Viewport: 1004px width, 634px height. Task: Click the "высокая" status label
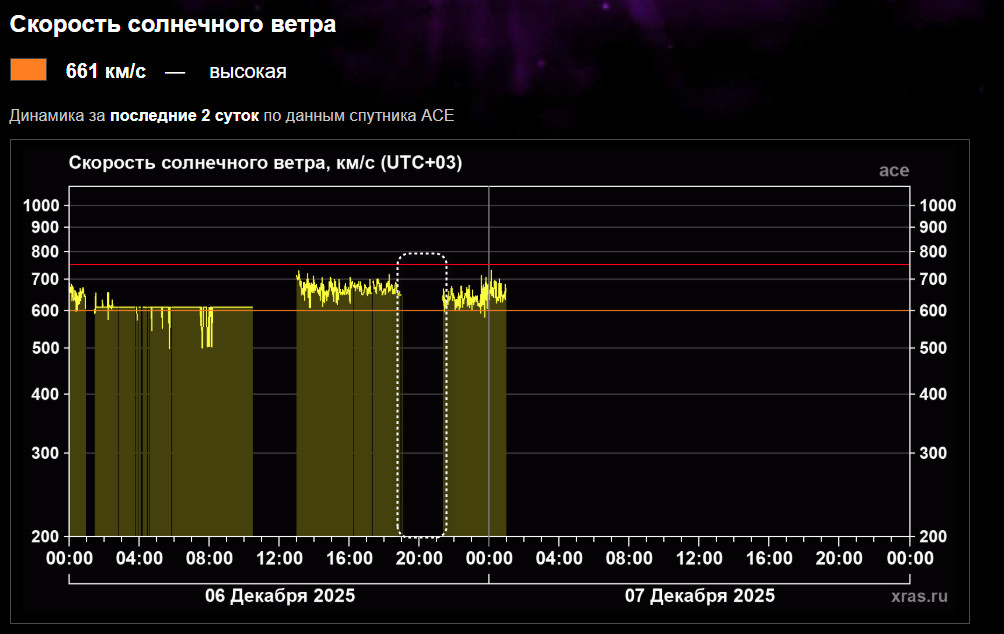click(x=248, y=71)
